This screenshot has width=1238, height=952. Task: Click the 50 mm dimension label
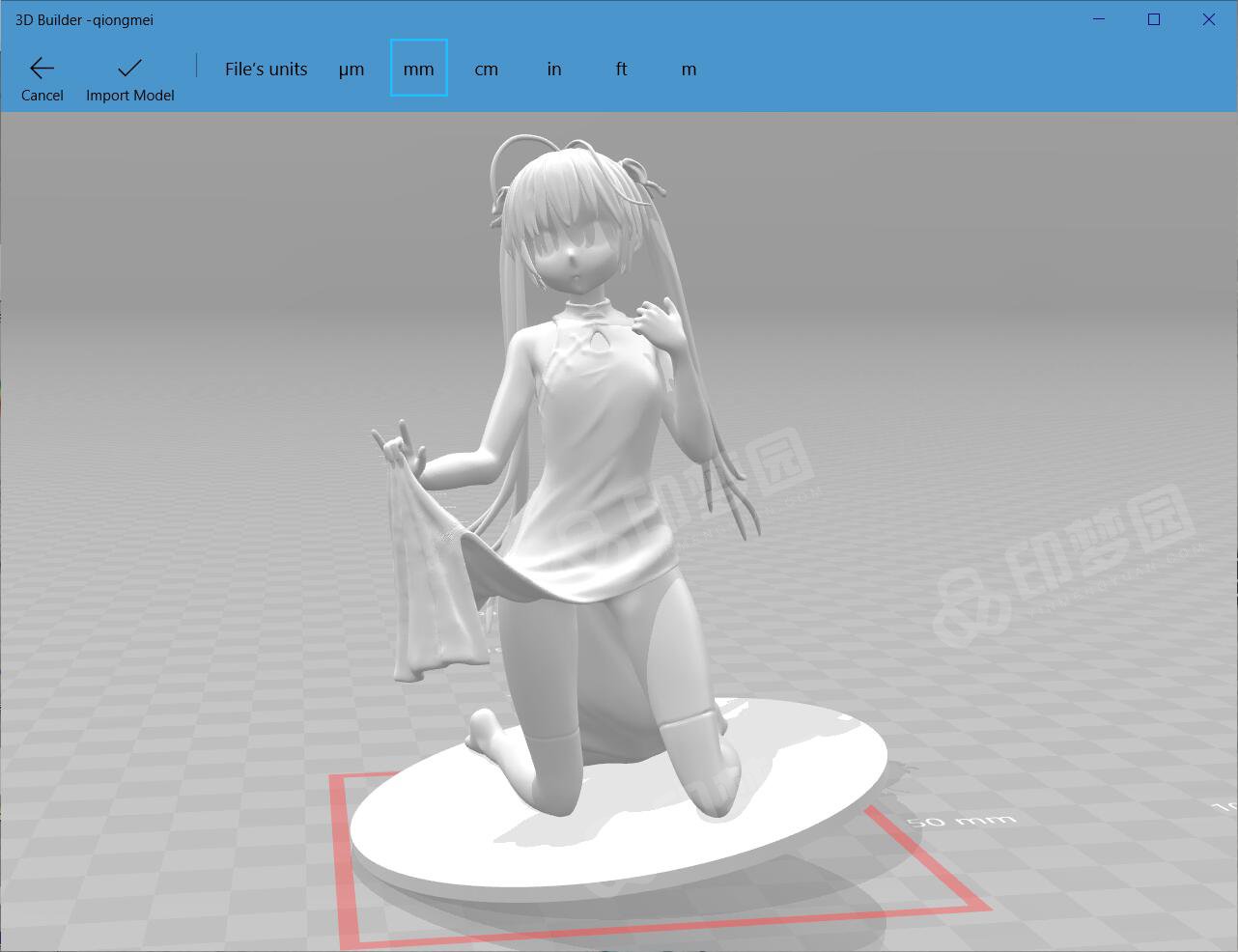(x=961, y=821)
